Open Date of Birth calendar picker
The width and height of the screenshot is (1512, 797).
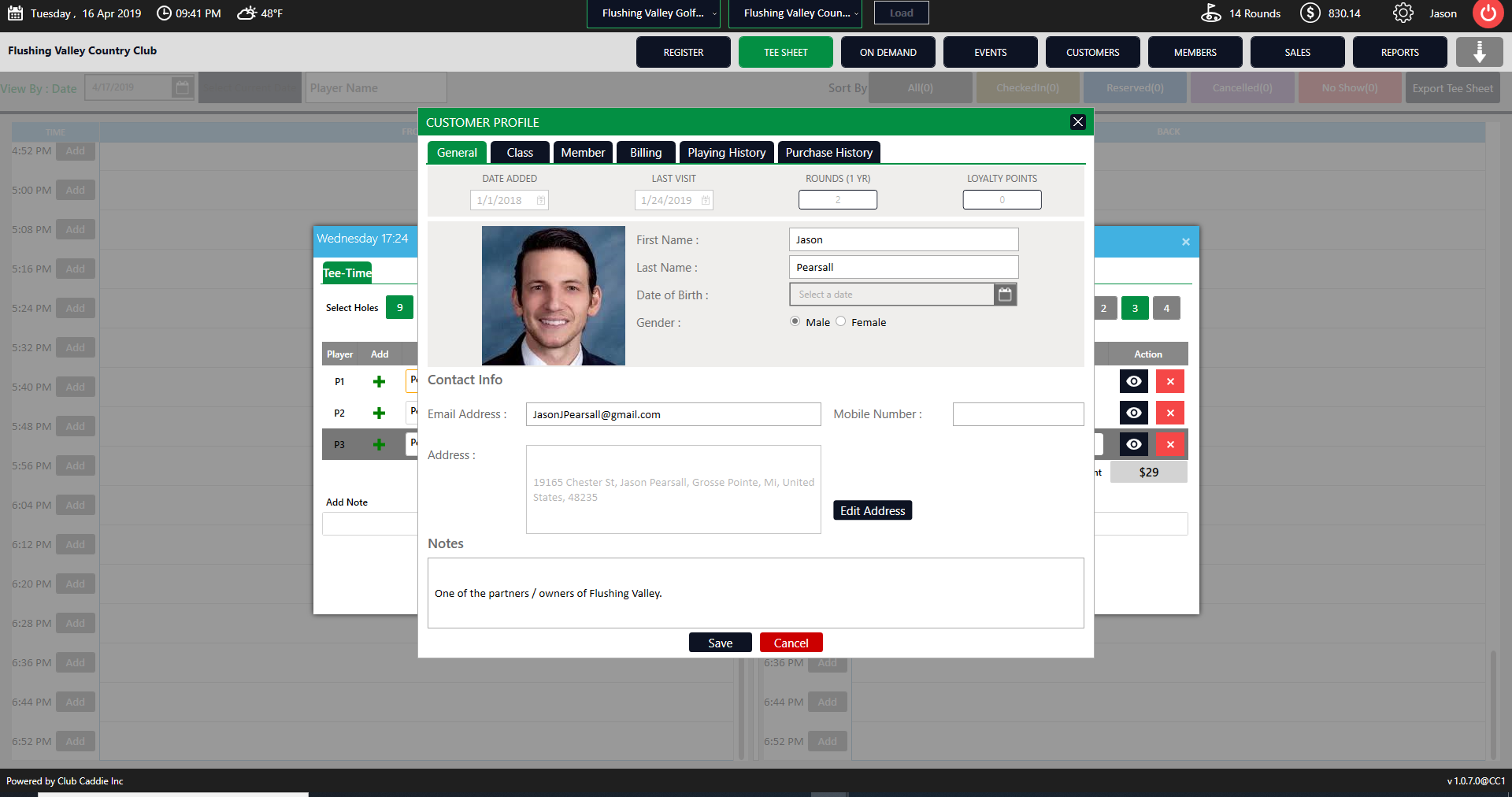1005,295
